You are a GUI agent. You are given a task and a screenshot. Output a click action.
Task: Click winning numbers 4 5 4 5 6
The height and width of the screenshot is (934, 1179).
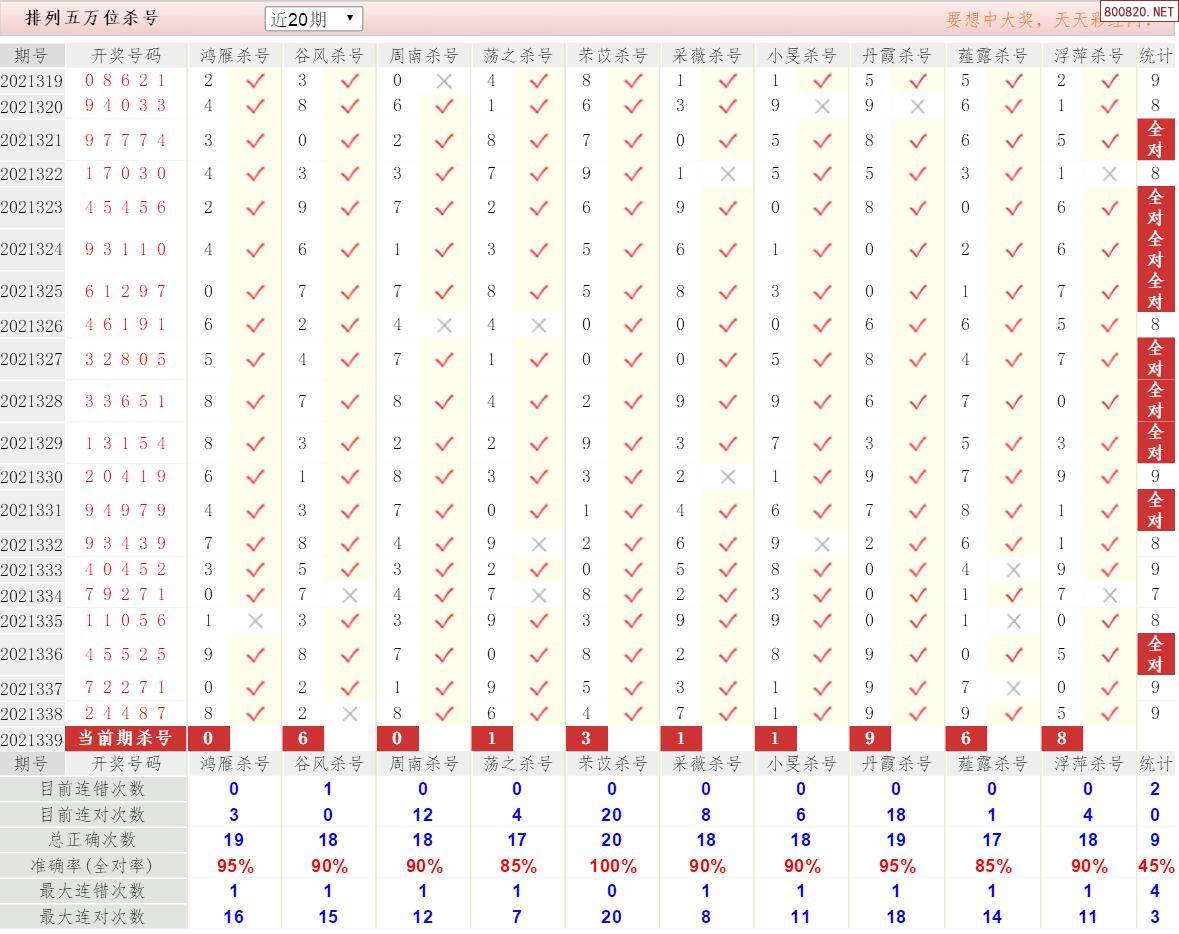tap(126, 208)
